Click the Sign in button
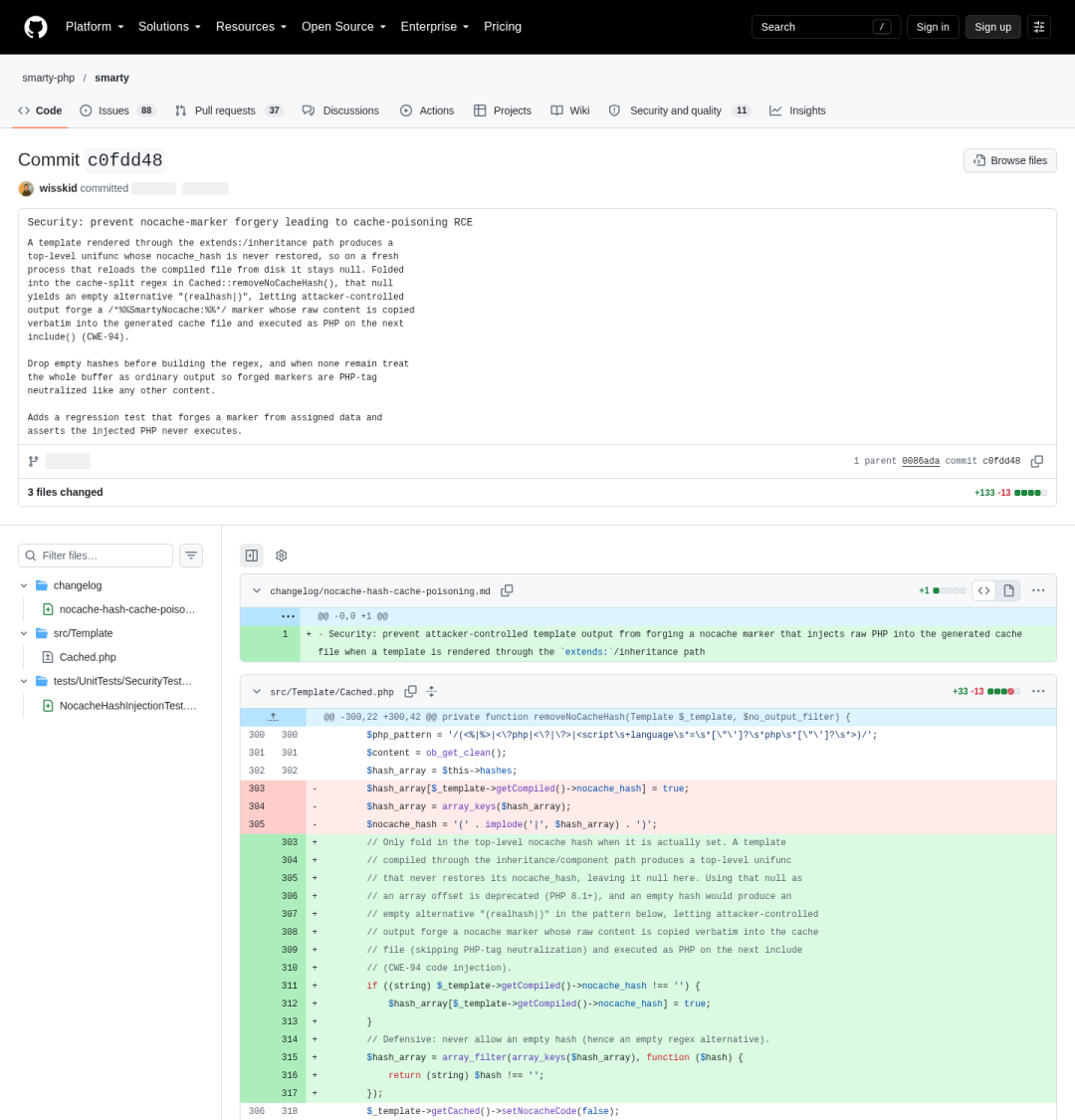The image size is (1075, 1120). coord(932,27)
